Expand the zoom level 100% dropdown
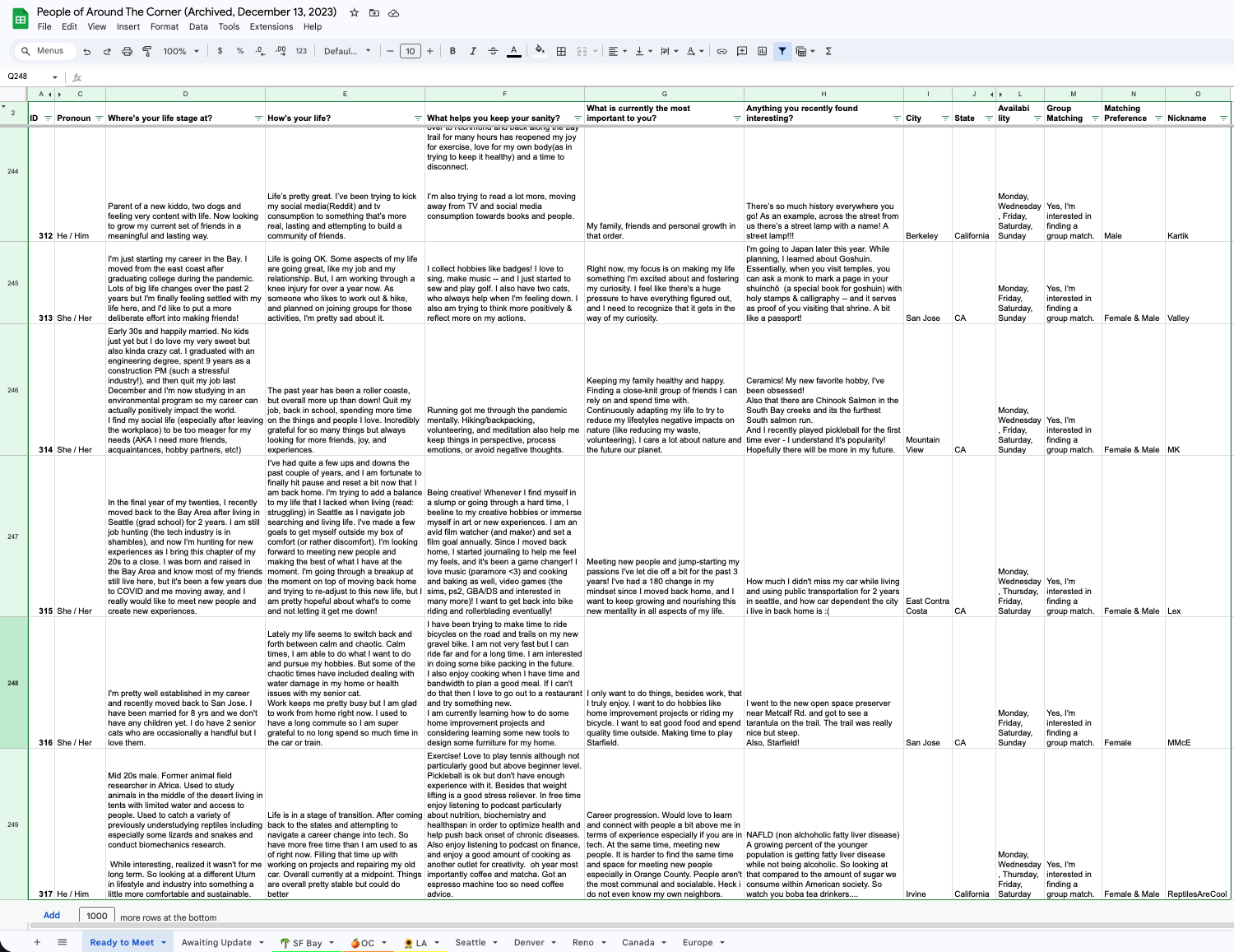This screenshot has width=1234, height=952. pos(181,51)
